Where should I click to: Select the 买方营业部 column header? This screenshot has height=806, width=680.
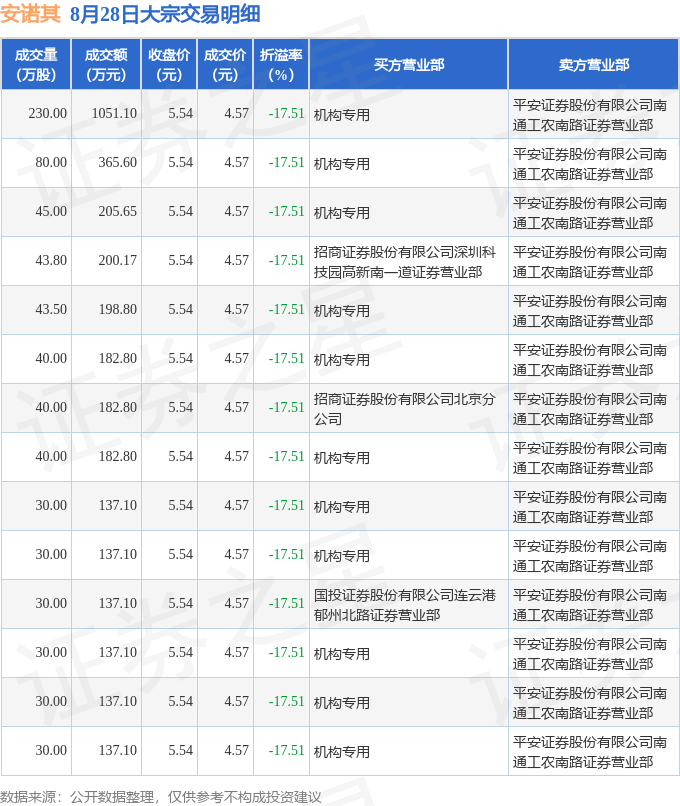tap(409, 65)
